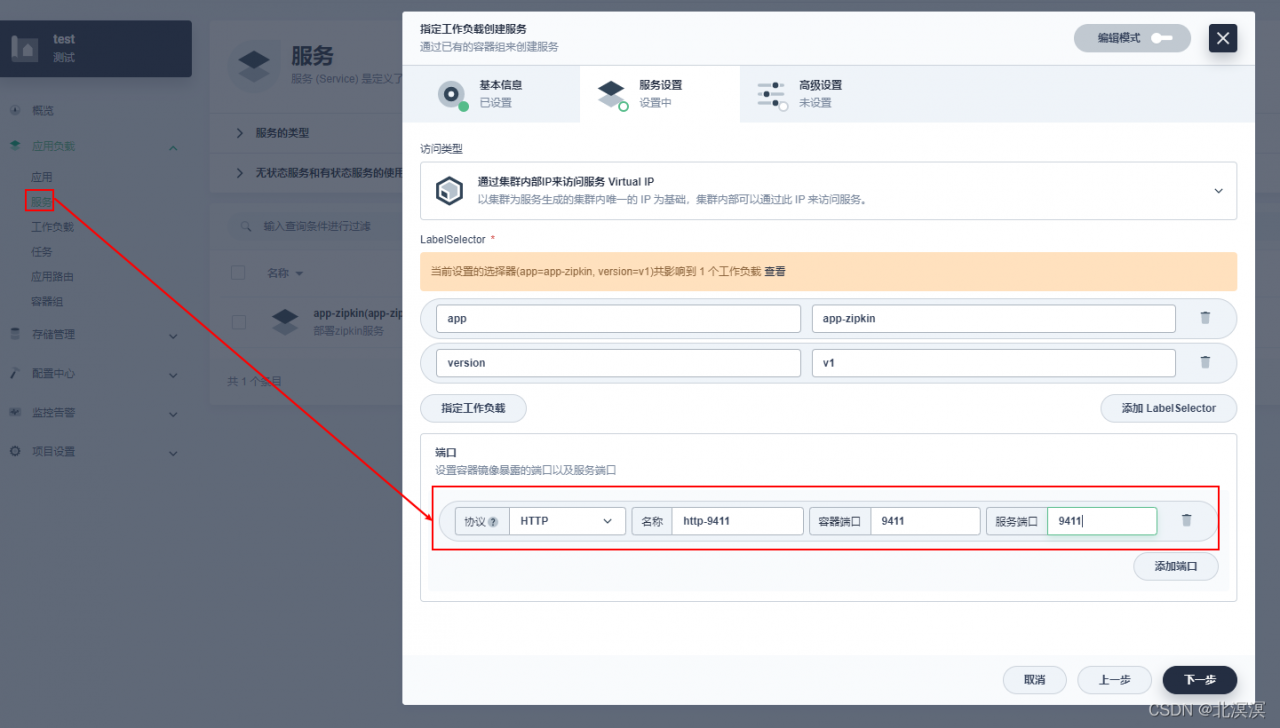Viewport: 1280px width, 728px height.
Task: Click the 指定工作负载 button
Action: [473, 408]
